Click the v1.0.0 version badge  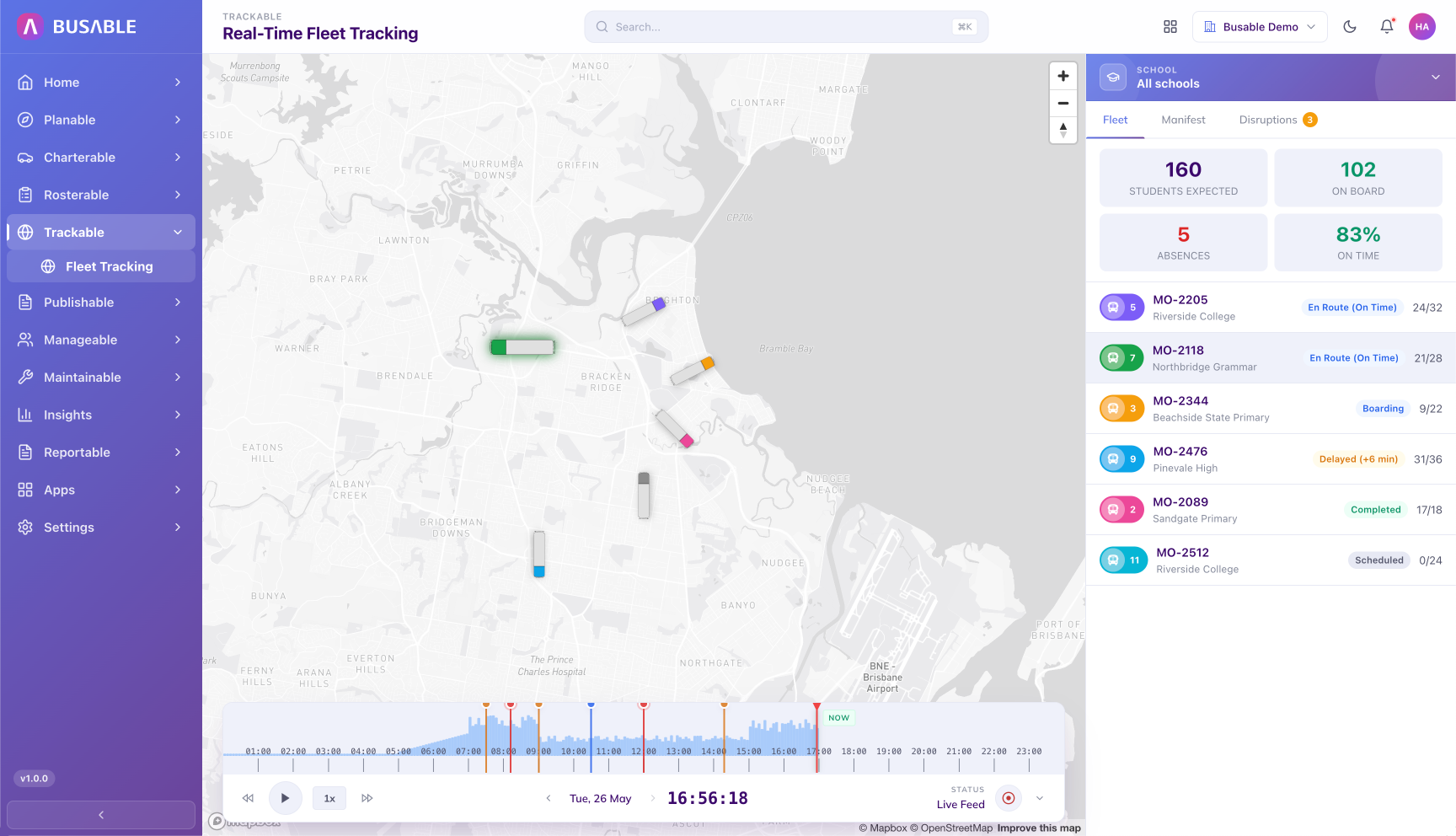[35, 779]
